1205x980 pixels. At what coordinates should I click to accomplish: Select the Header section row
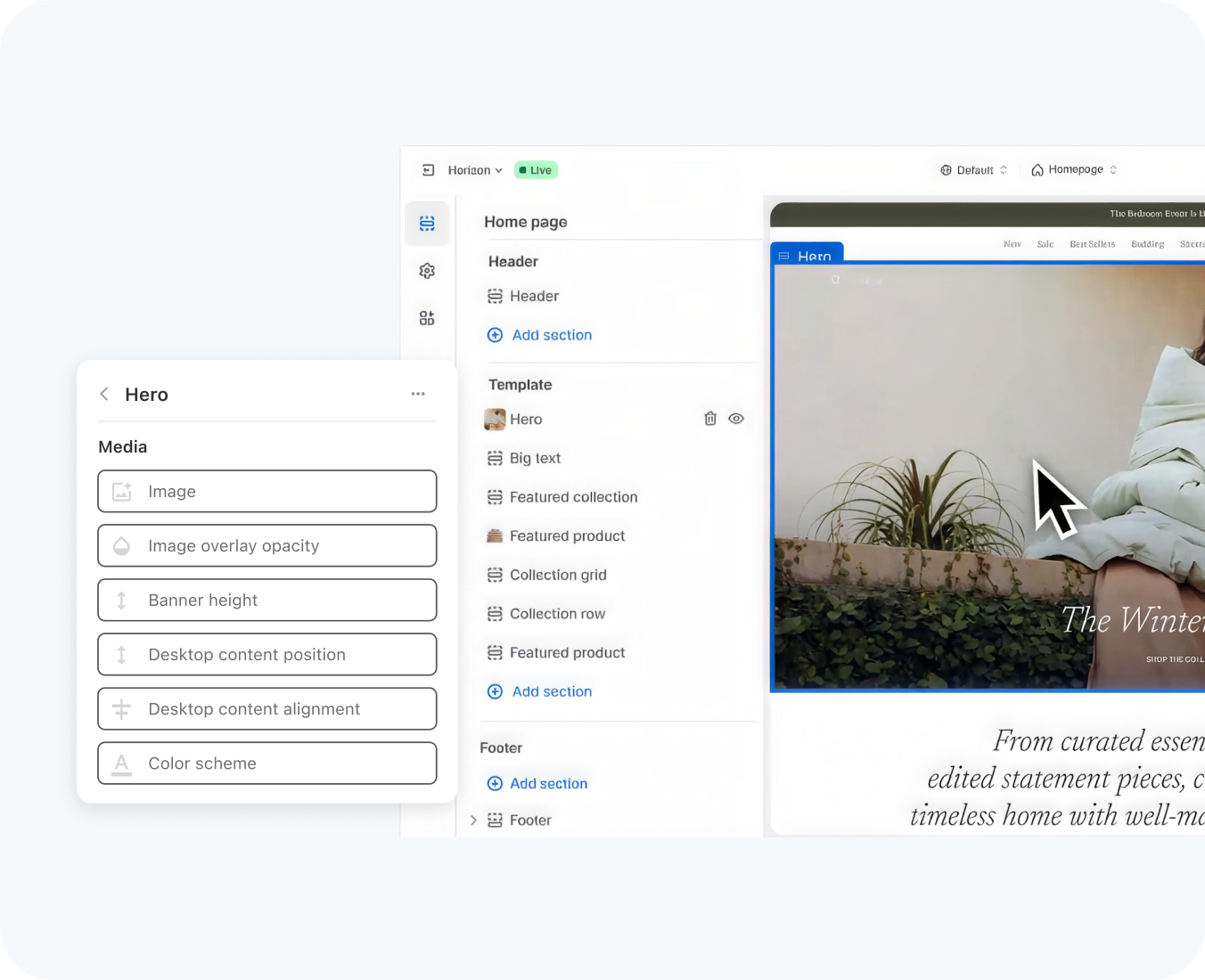tap(524, 296)
